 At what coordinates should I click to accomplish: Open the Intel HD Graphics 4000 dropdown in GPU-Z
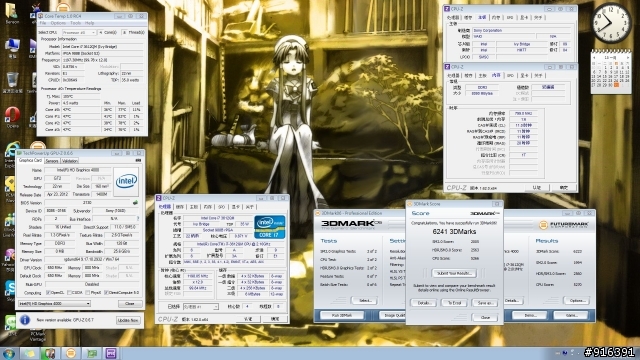click(x=54, y=304)
